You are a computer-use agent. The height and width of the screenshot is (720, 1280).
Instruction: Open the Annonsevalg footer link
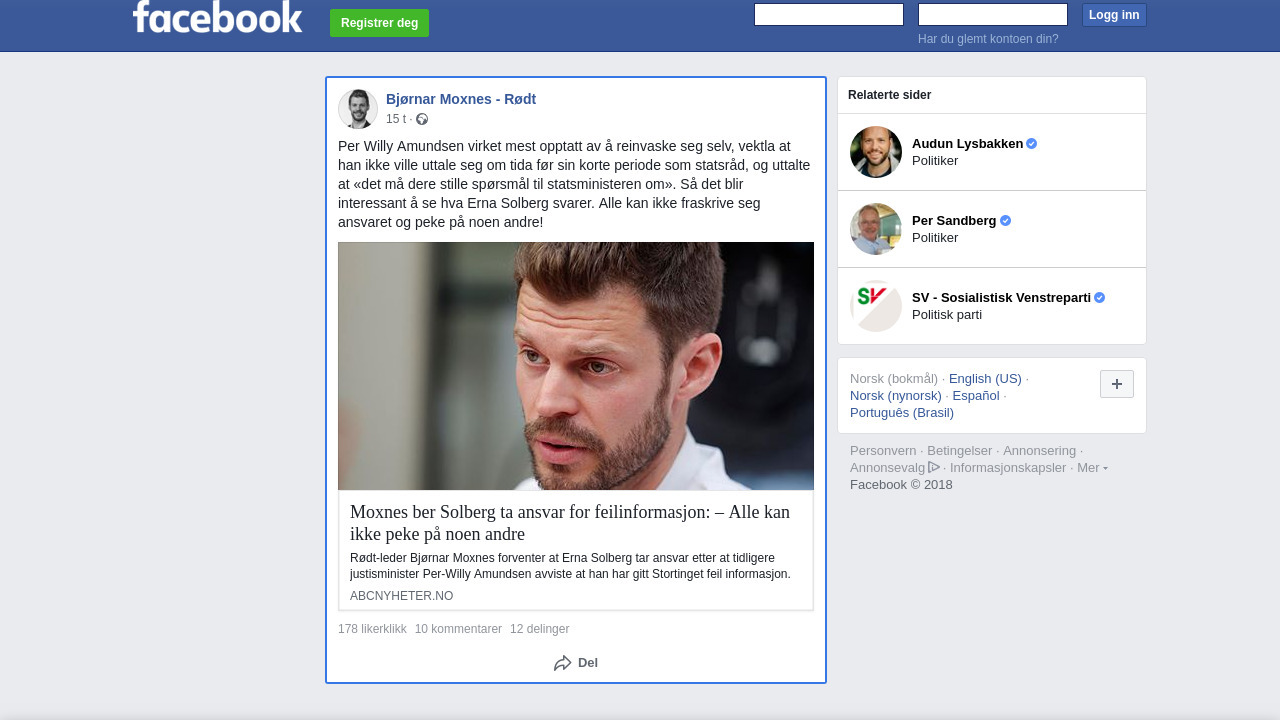pos(888,468)
